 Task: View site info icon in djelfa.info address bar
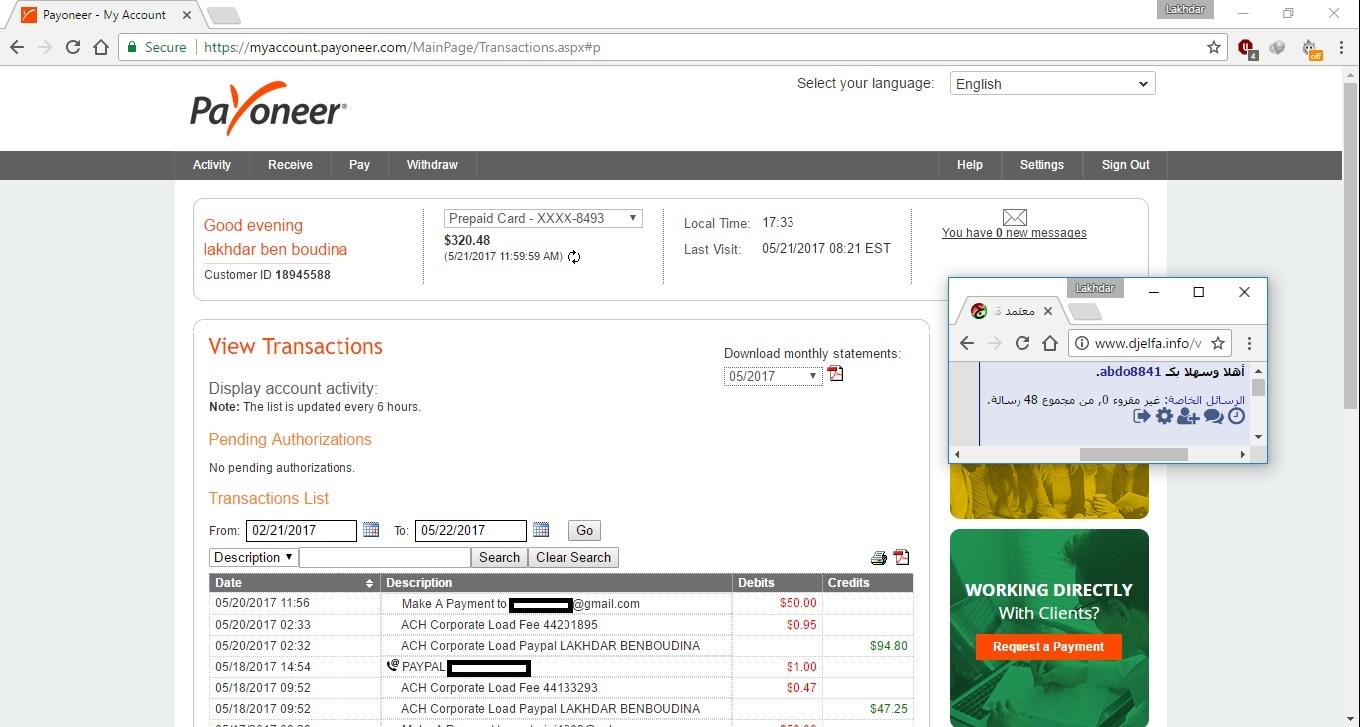tap(1081, 343)
